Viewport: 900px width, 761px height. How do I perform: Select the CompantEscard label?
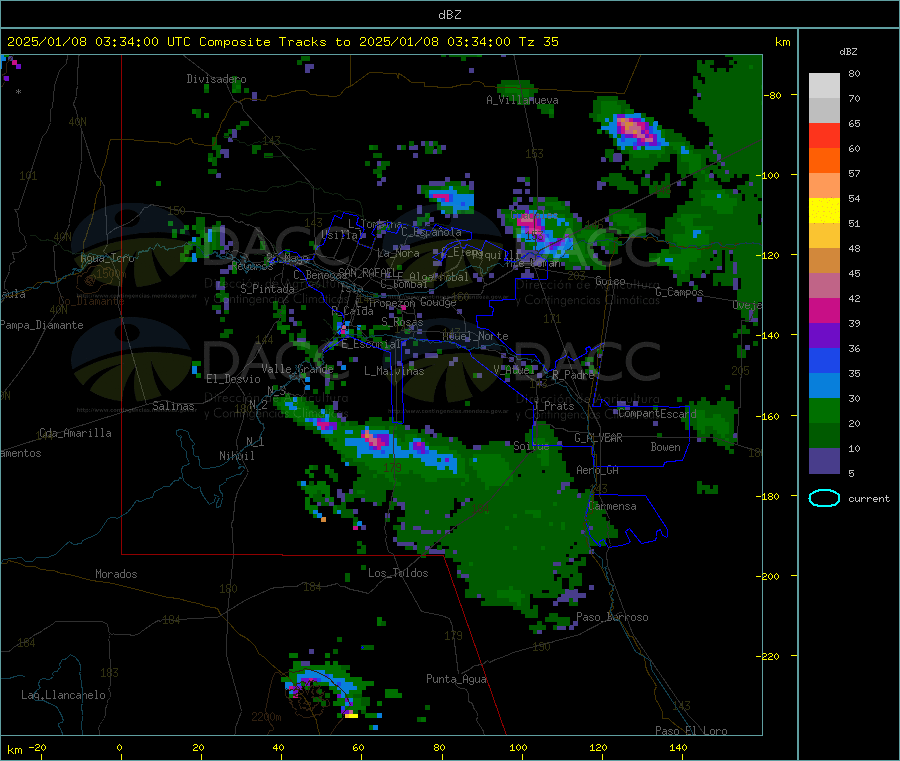tap(657, 413)
